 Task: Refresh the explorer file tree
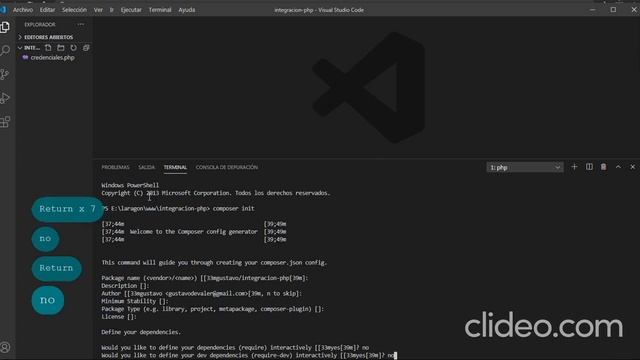click(73, 48)
